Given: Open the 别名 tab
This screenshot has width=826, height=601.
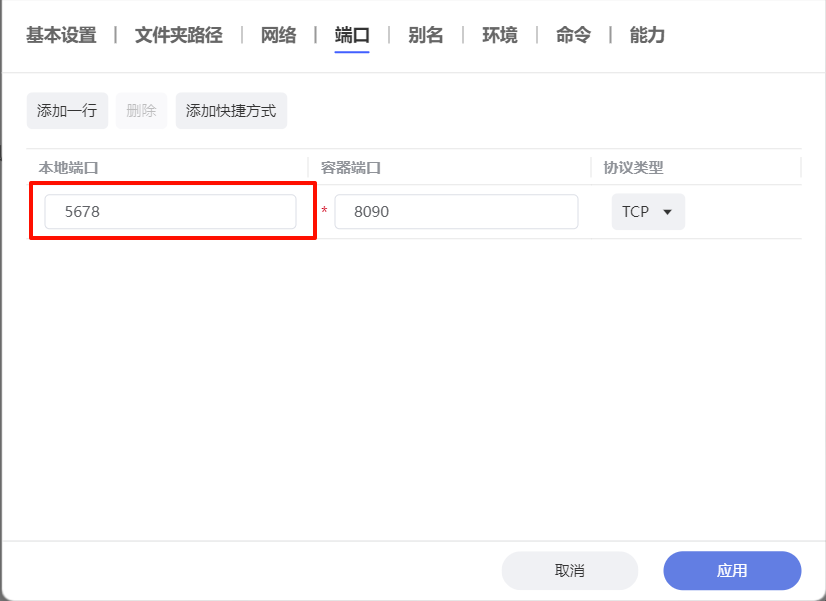Looking at the screenshot, I should tap(425, 36).
